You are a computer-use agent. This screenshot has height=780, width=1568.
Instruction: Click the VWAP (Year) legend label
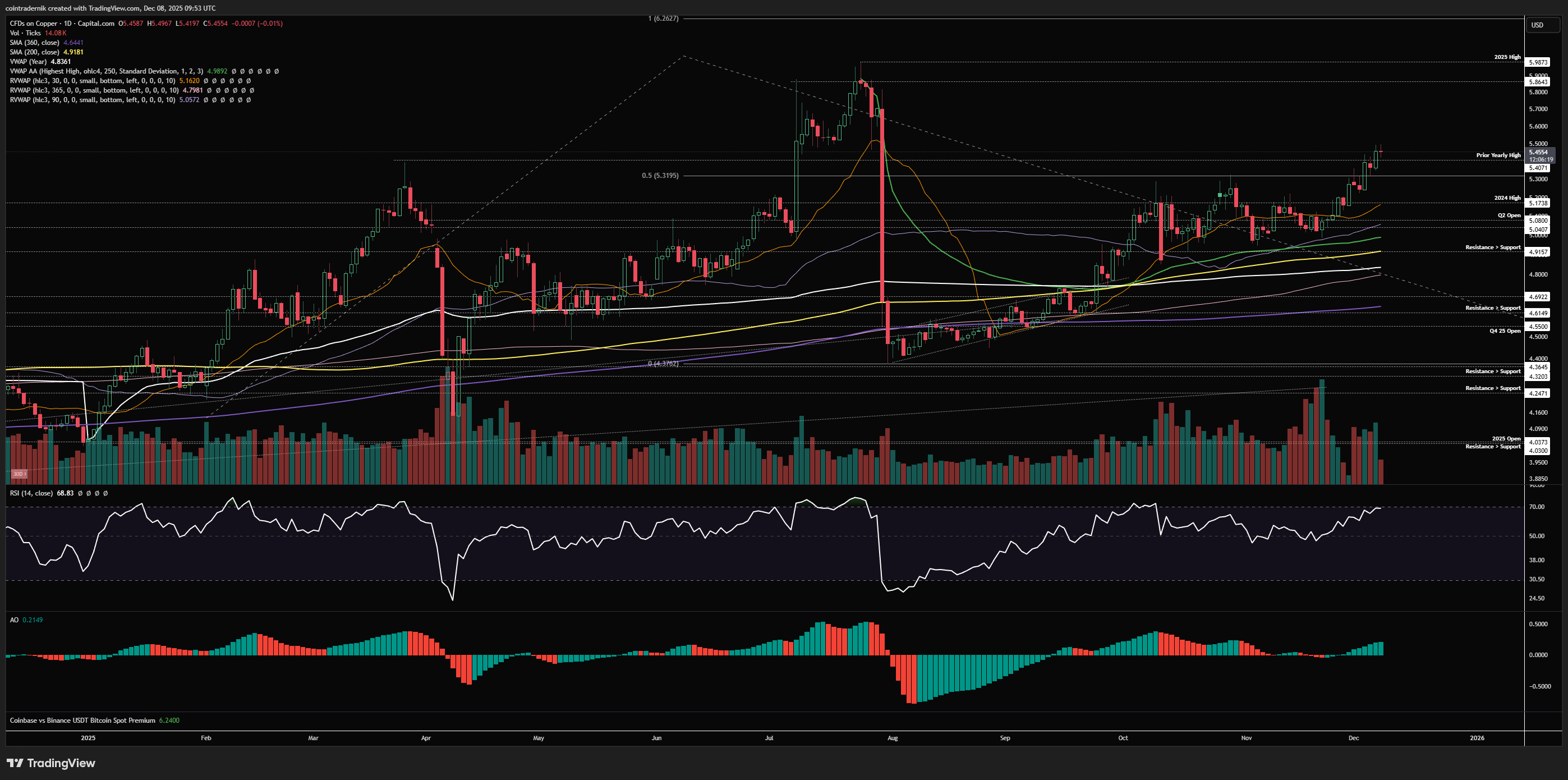pyautogui.click(x=28, y=62)
